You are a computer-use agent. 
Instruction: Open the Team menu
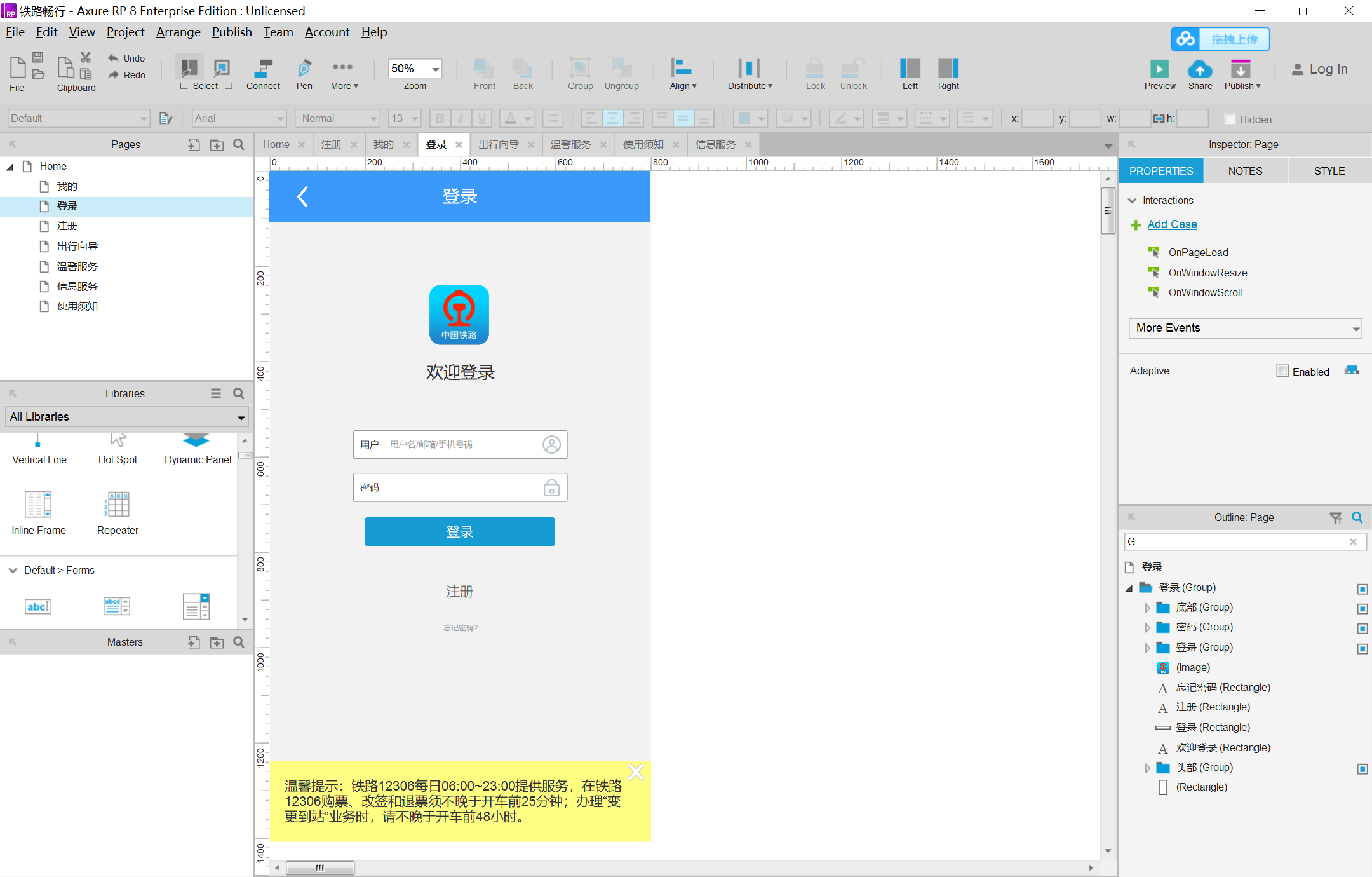278,32
